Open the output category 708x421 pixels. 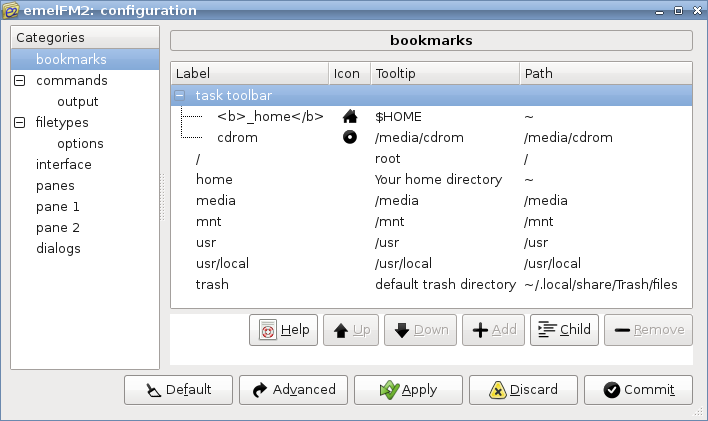77,102
